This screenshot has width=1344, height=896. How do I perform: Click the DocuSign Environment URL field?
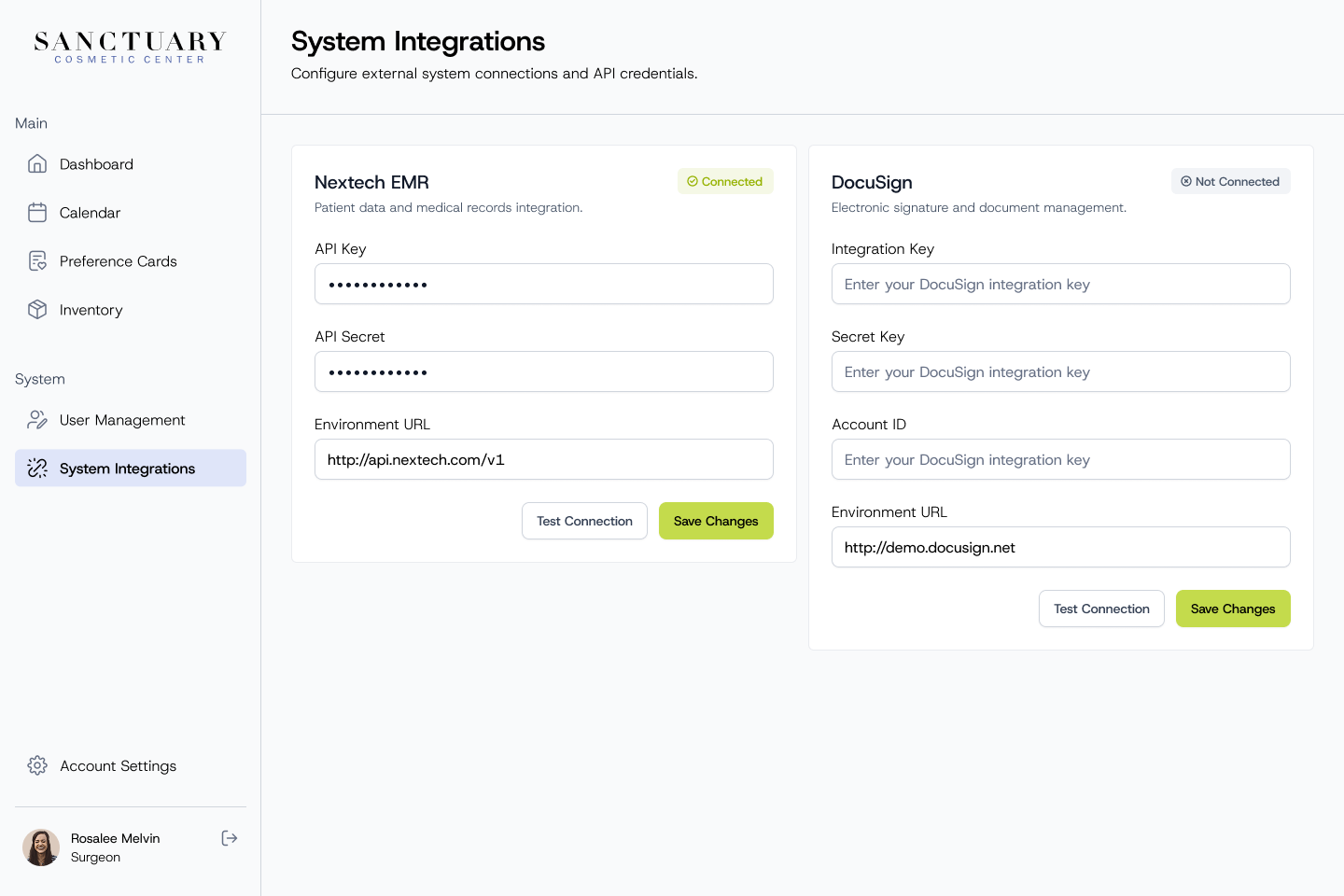pos(1061,547)
